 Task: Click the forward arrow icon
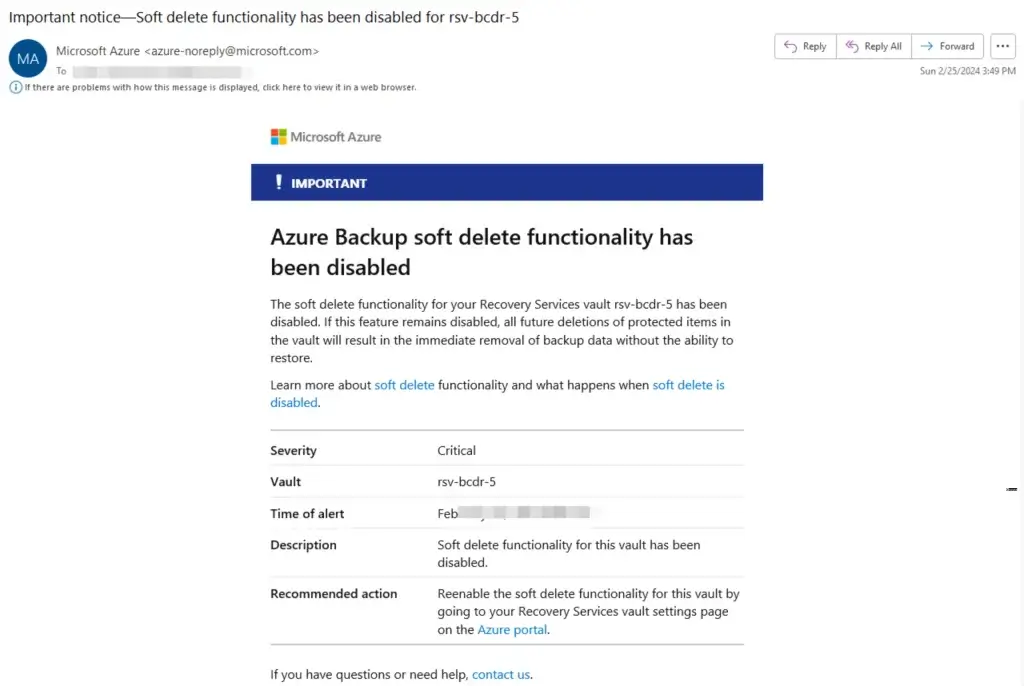(x=927, y=46)
